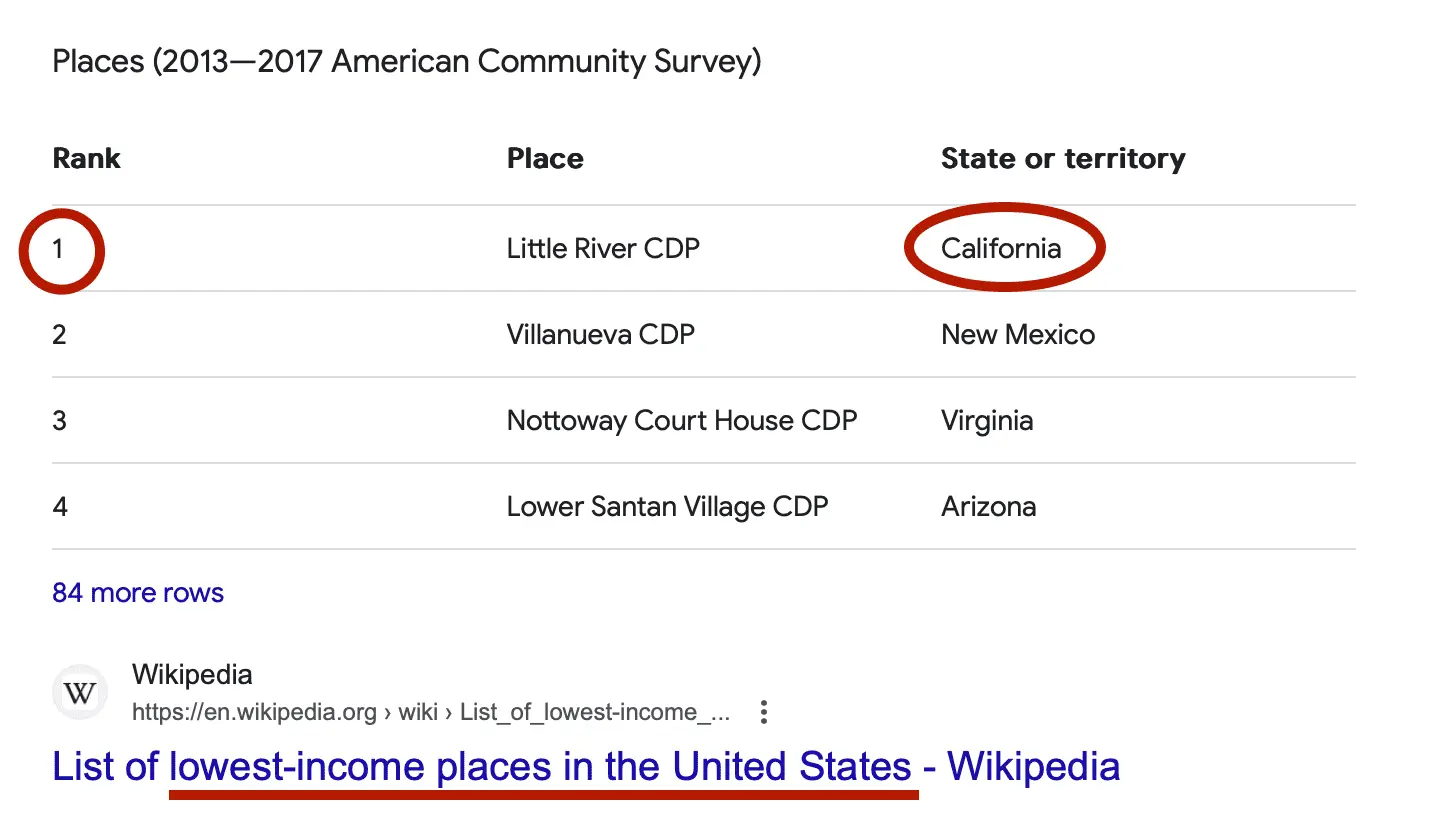Click the Place column header
Screen dimensions: 1444x828
545,158
